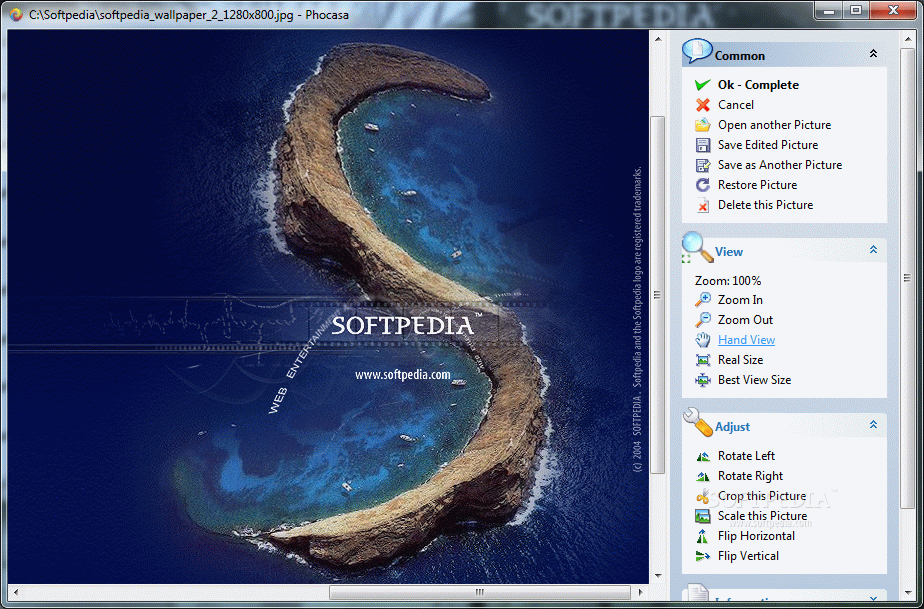
Task: Choose the Cancel text link
Action: pos(735,105)
